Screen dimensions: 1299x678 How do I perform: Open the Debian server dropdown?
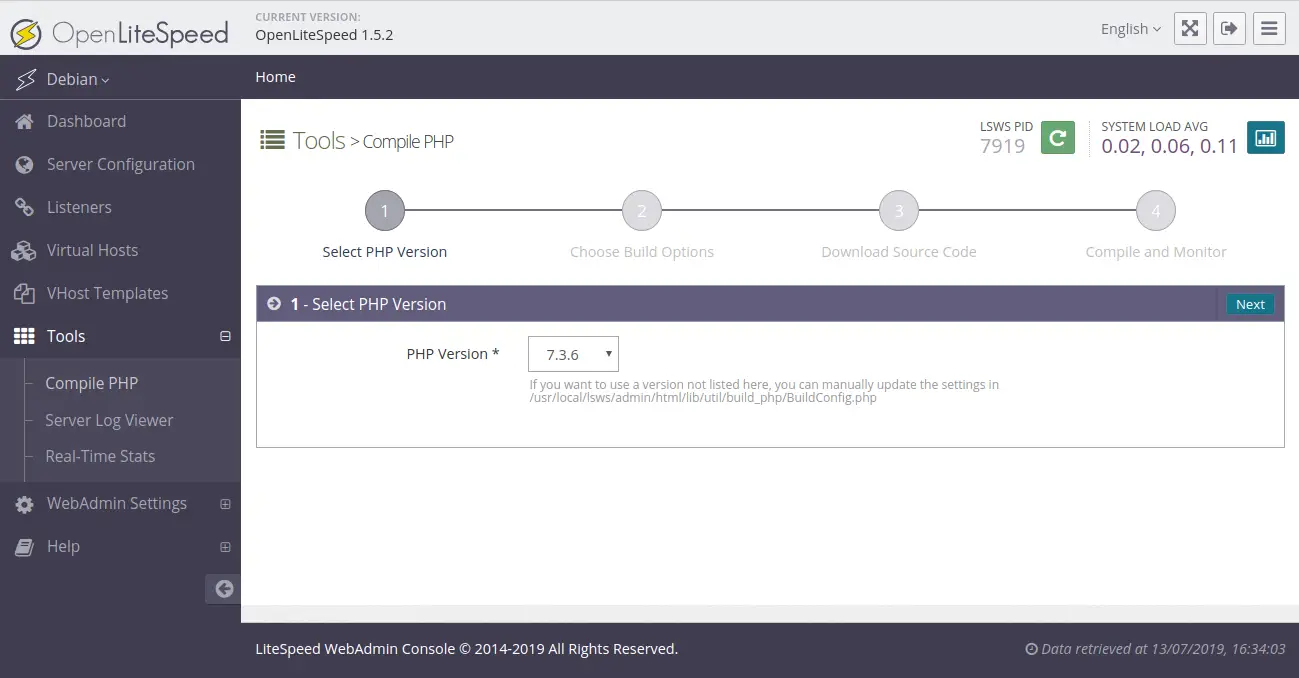coord(78,79)
